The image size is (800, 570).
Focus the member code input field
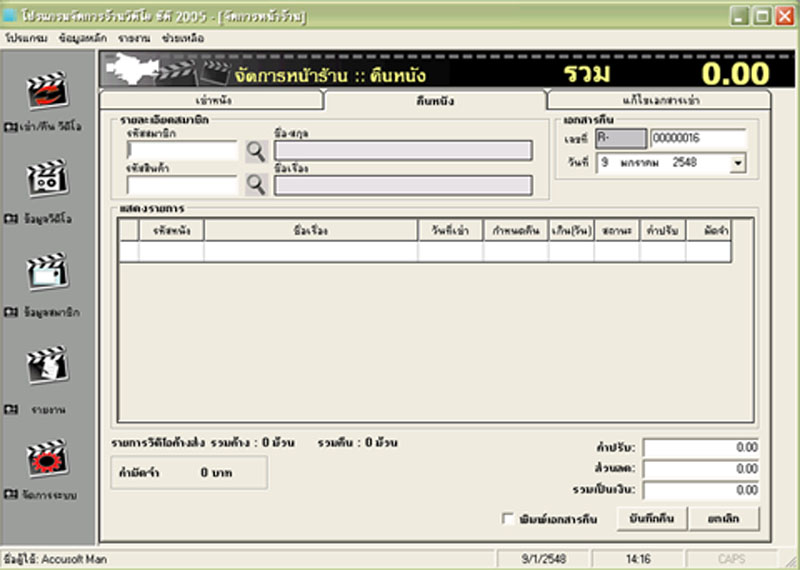pos(182,151)
